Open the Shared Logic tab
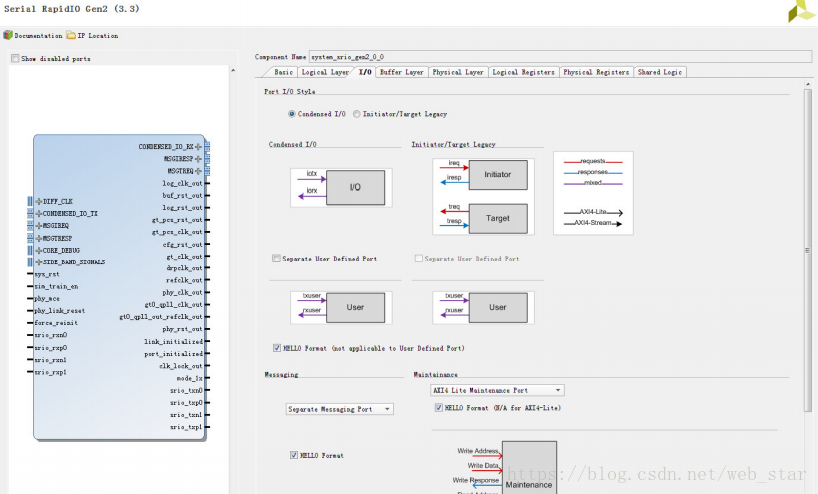The image size is (818, 494). (660, 72)
